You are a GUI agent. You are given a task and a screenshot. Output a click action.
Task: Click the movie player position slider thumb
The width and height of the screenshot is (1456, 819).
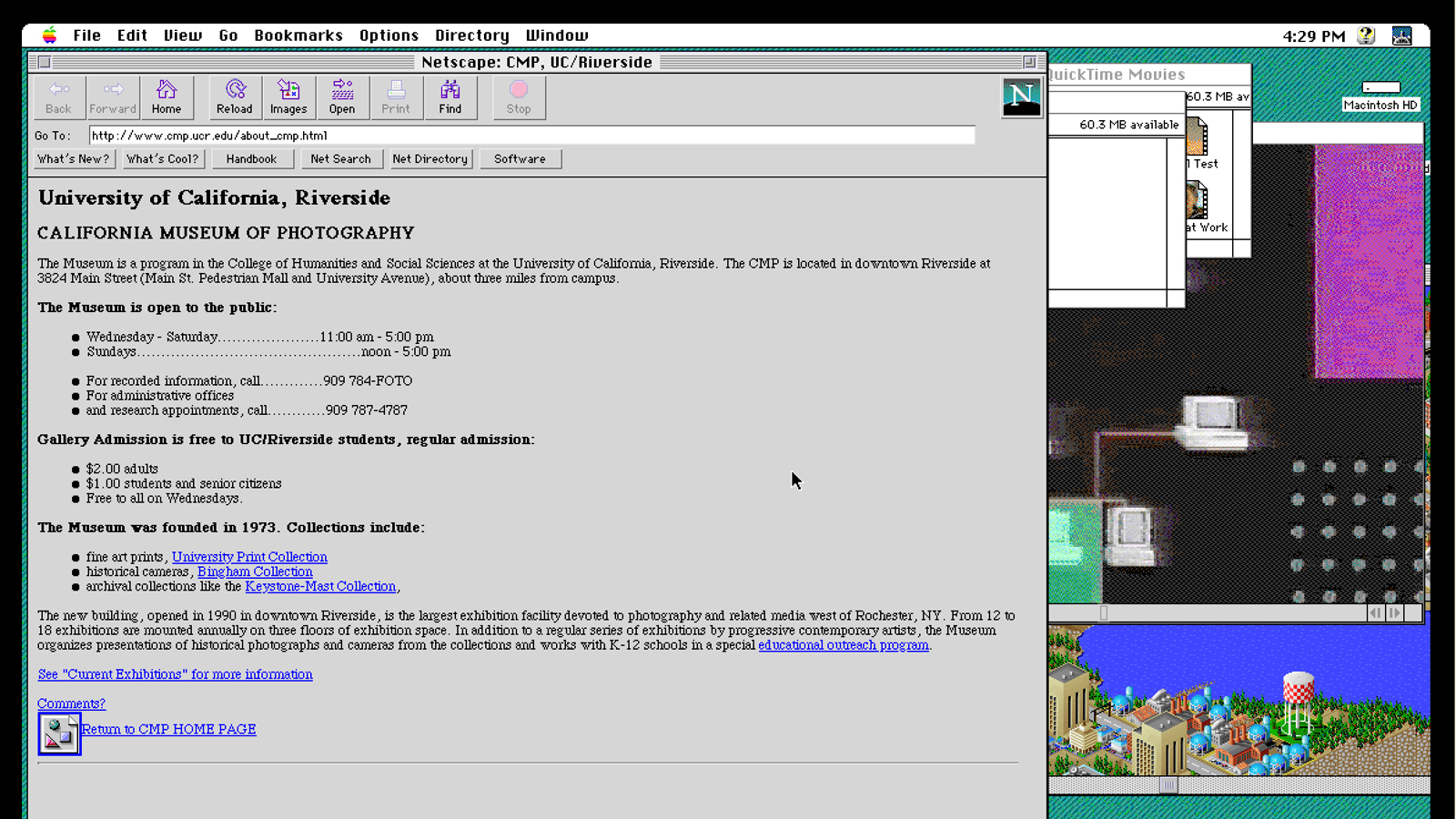(x=1104, y=613)
